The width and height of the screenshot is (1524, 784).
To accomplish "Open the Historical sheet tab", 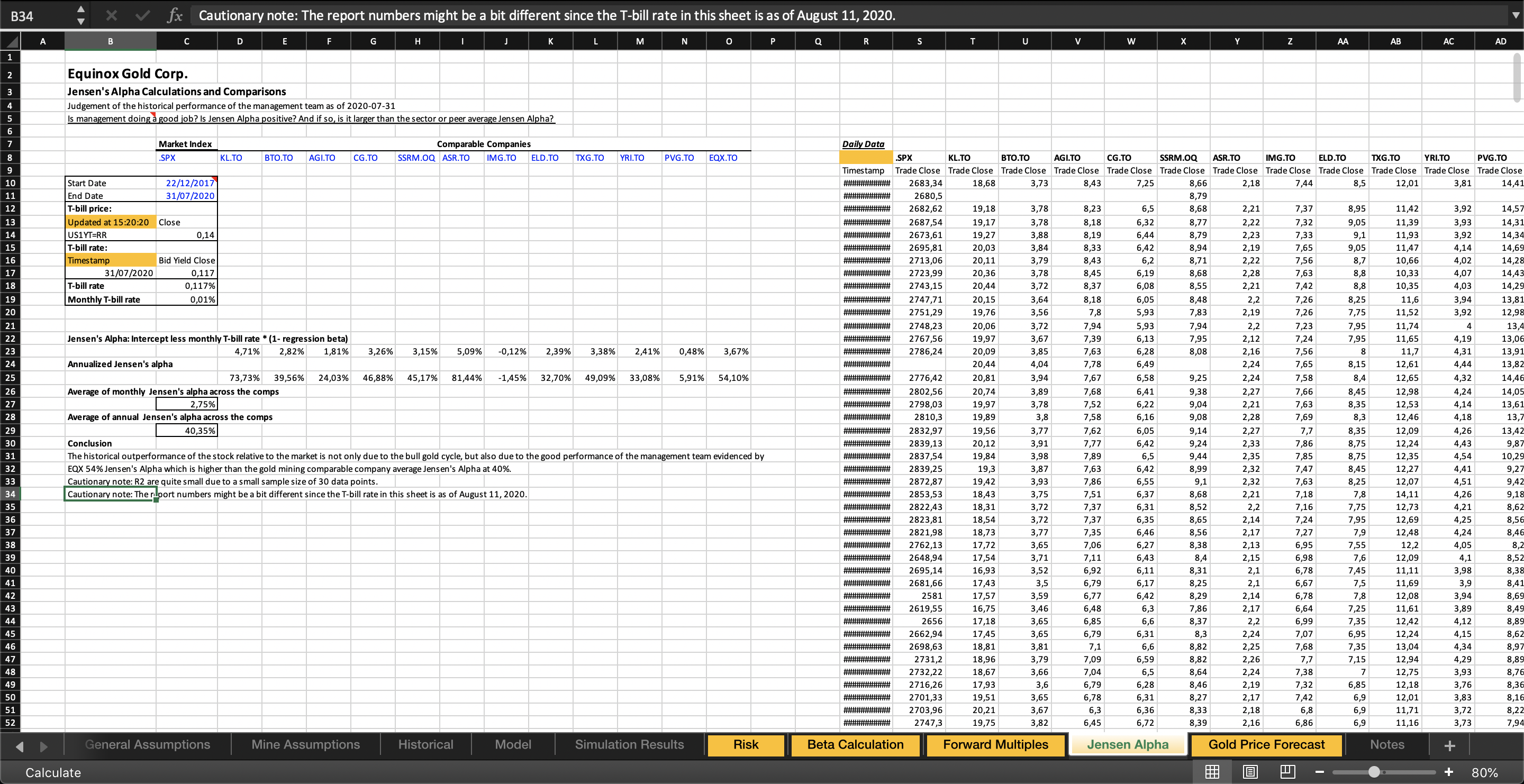I will pyautogui.click(x=425, y=744).
